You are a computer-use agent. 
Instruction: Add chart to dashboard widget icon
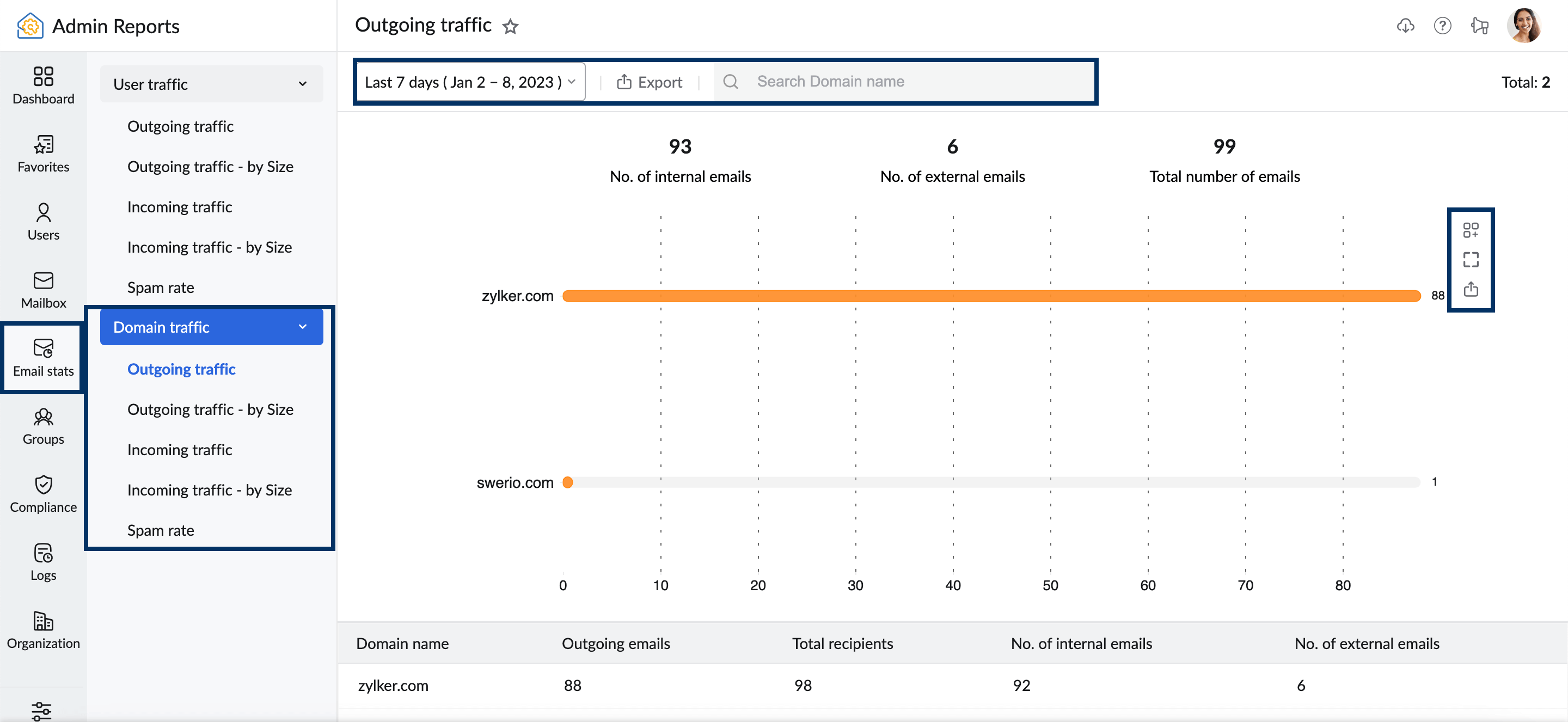[1471, 230]
